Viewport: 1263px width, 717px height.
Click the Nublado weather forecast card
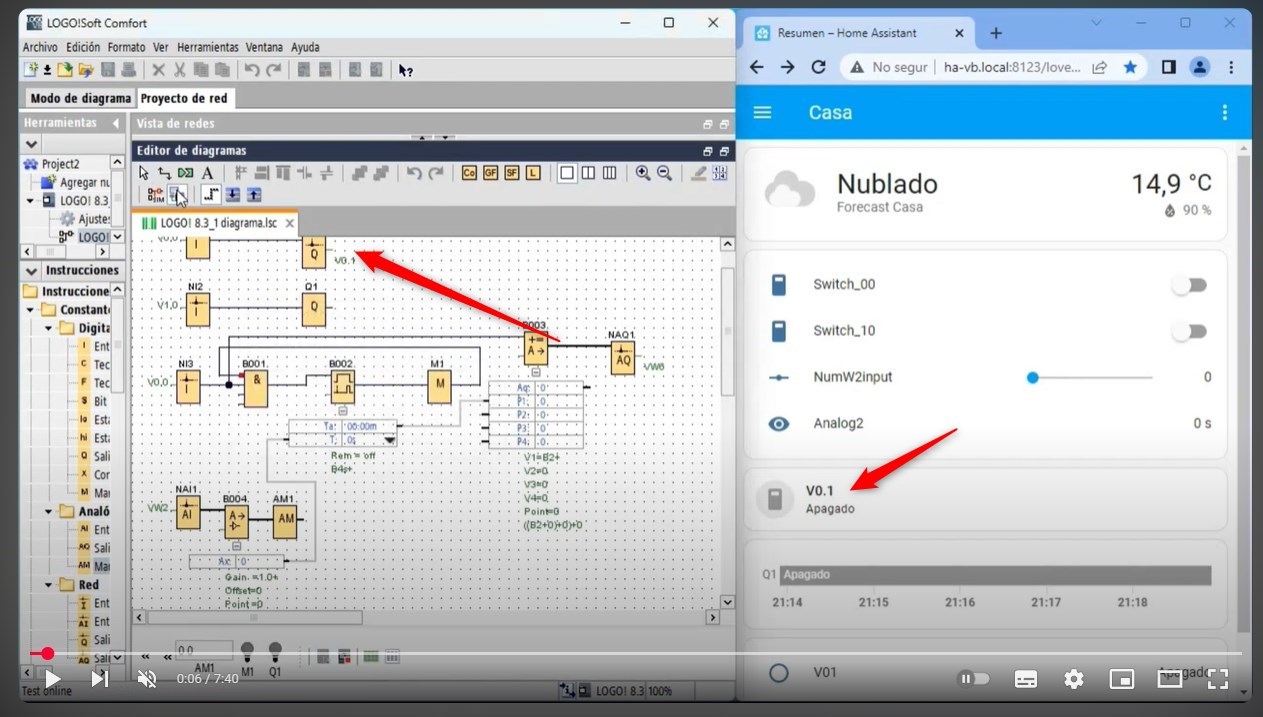click(986, 194)
